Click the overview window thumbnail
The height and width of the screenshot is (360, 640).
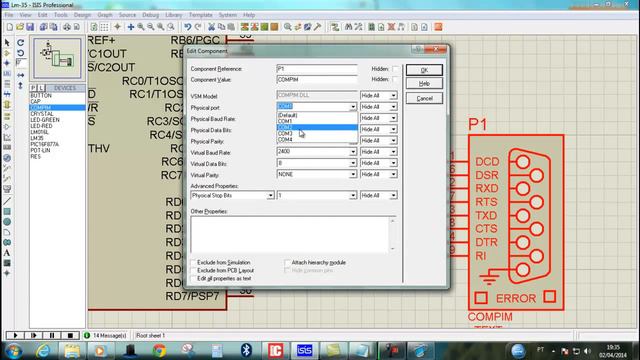[57, 58]
